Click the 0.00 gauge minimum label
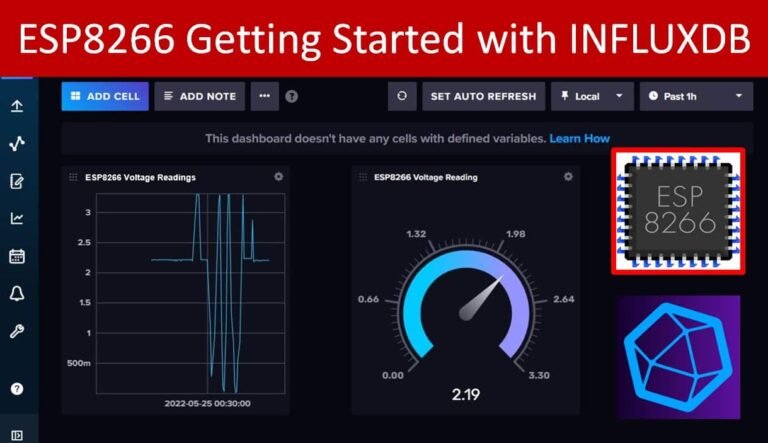The image size is (768, 443). pos(393,375)
